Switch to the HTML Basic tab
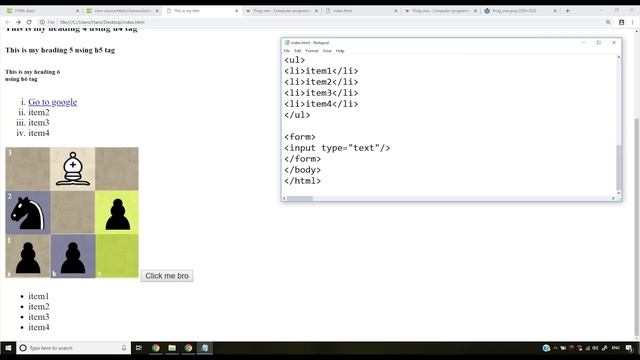 pyautogui.click(x=41, y=11)
